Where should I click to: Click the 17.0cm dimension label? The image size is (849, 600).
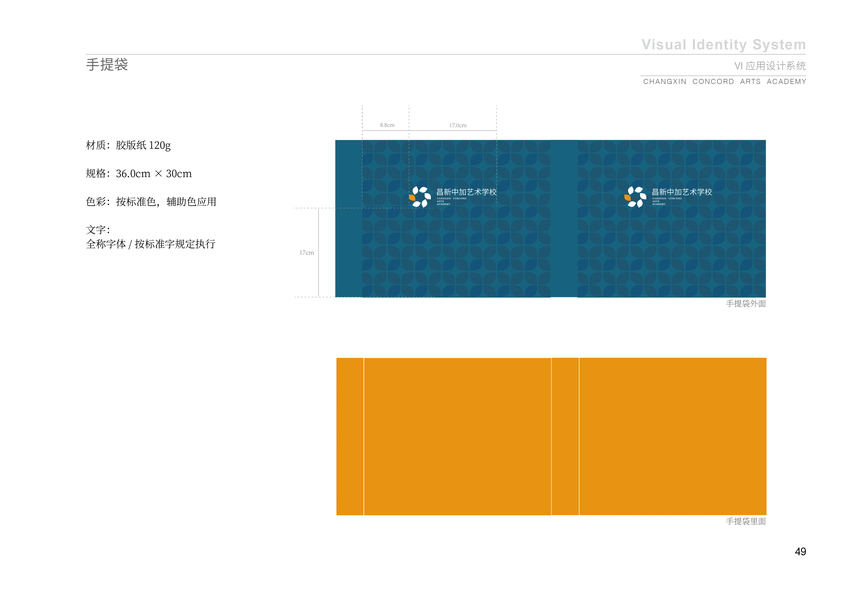pyautogui.click(x=458, y=125)
